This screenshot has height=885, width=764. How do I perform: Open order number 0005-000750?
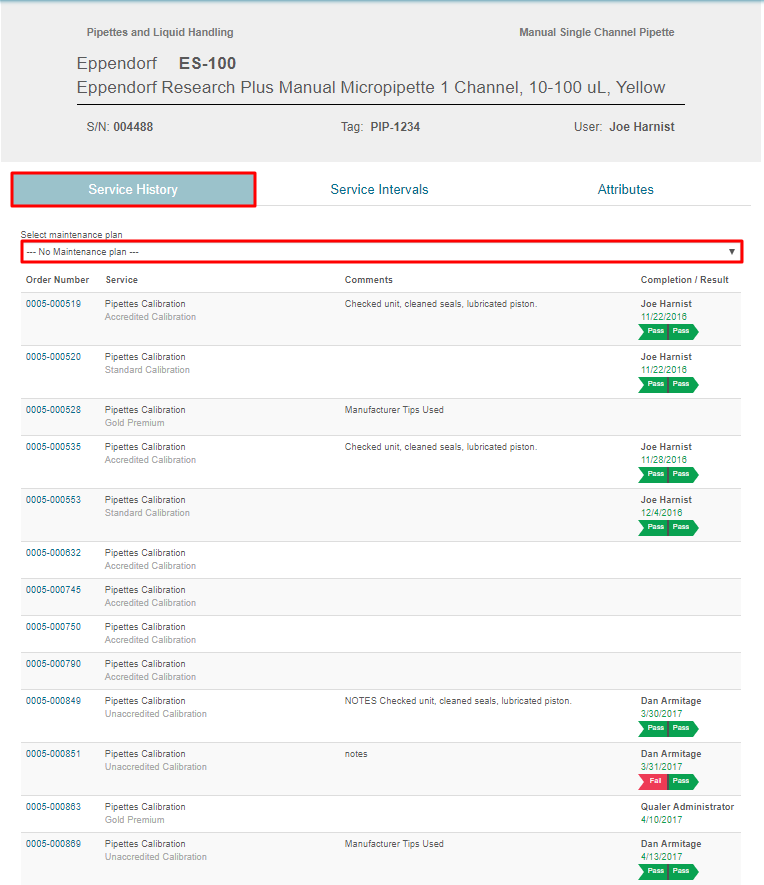[53, 626]
